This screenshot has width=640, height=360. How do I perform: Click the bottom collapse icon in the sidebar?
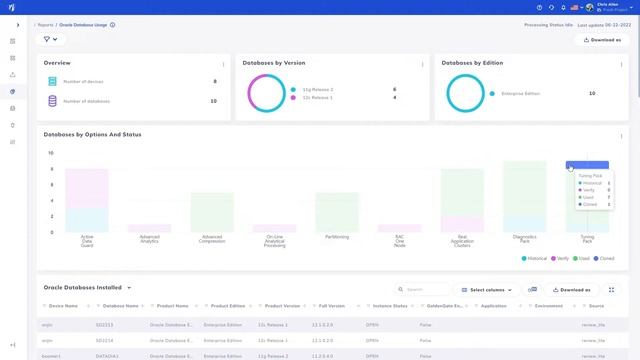pyautogui.click(x=13, y=345)
